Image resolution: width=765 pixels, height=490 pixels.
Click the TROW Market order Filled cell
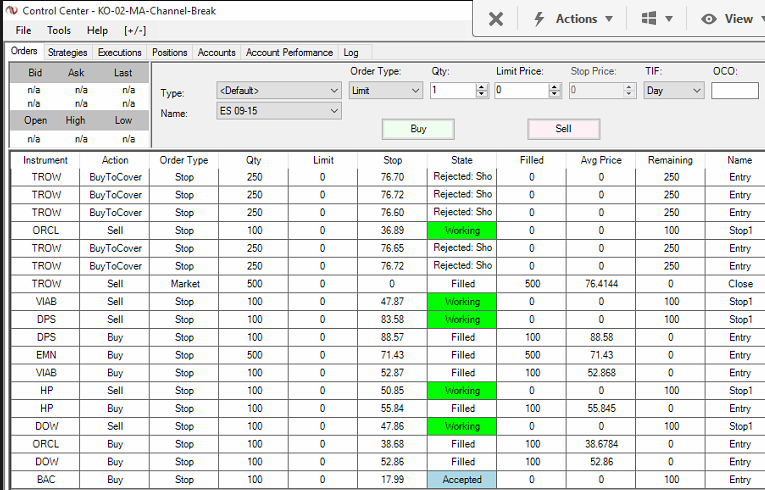463,284
